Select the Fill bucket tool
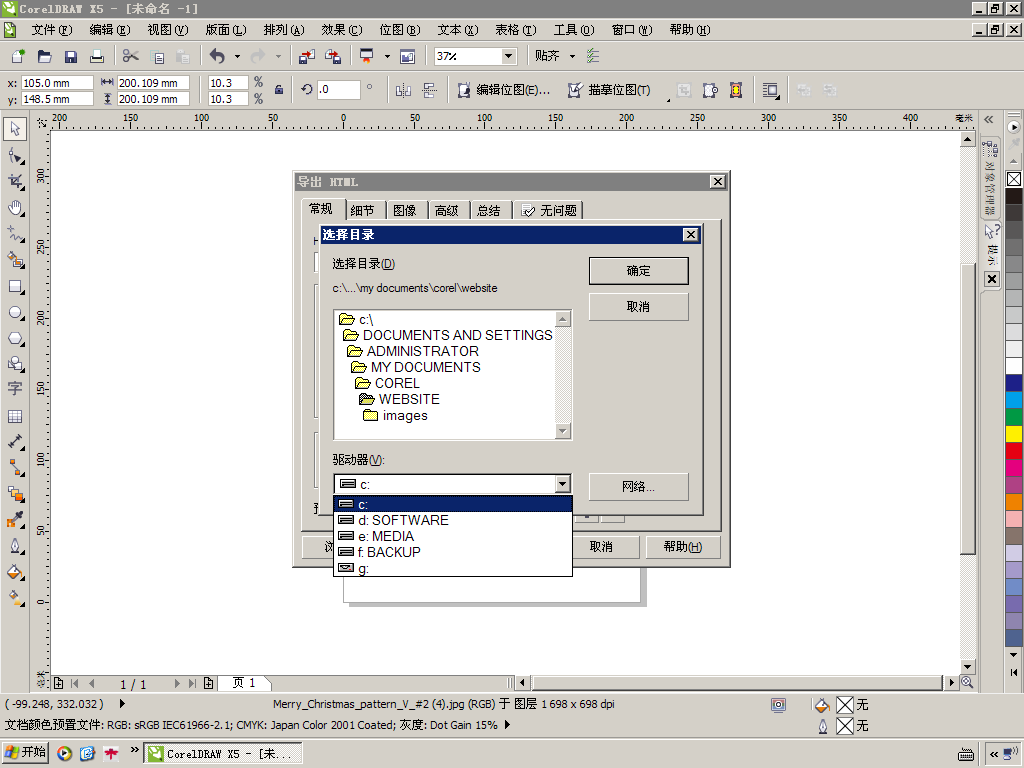1024x768 pixels. 15,572
